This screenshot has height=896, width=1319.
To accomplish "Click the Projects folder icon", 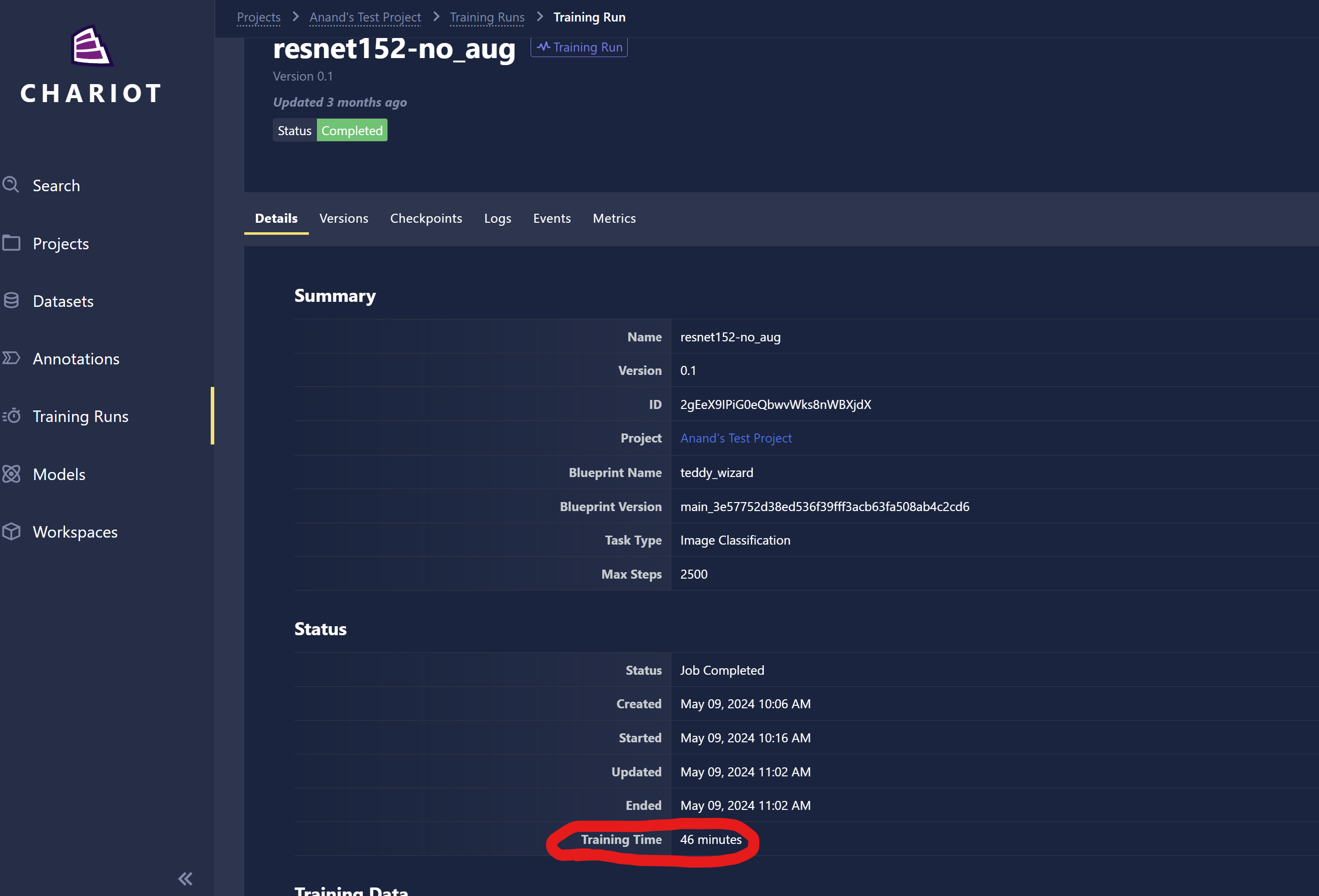I will tap(11, 243).
